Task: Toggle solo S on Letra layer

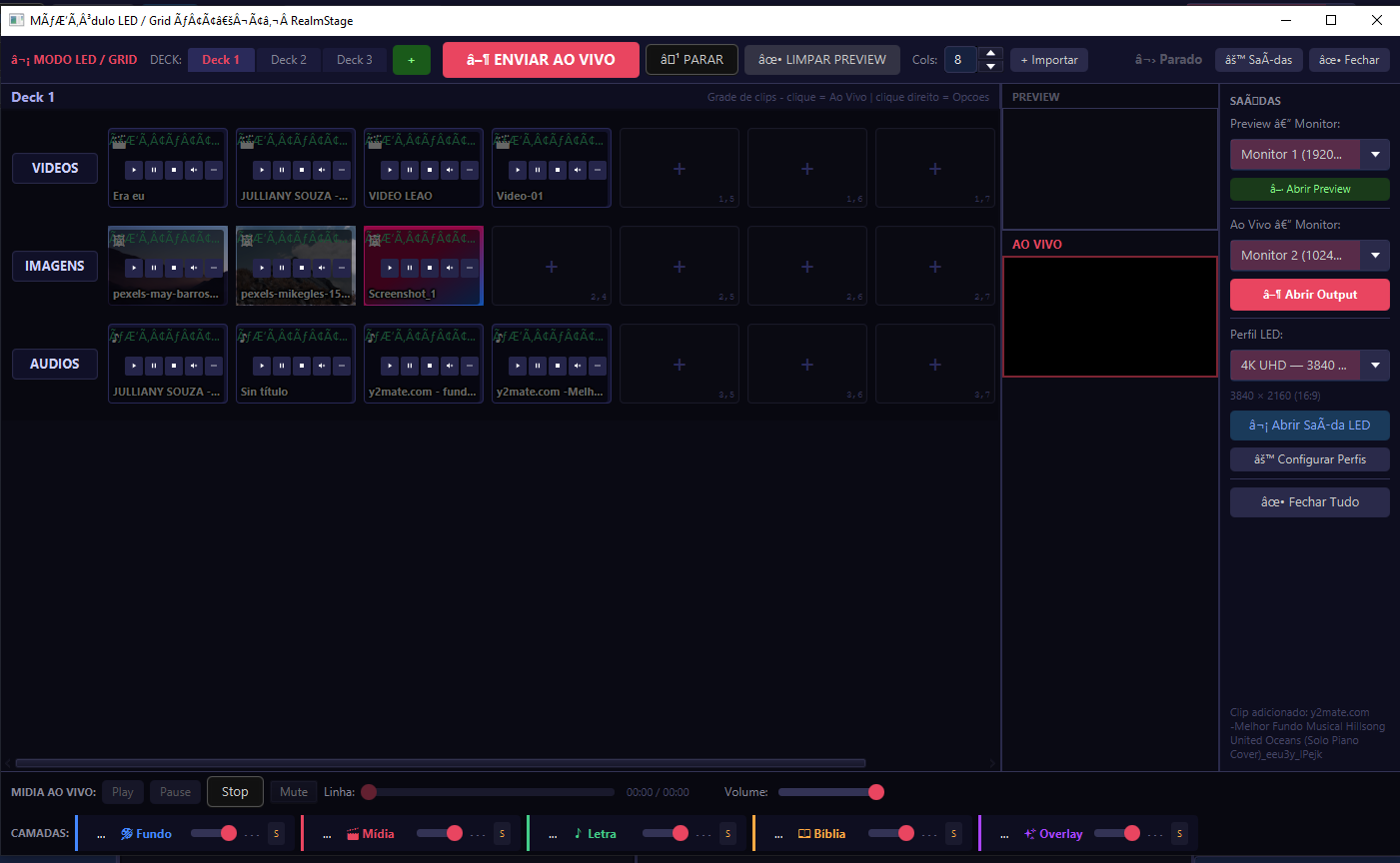Action: point(728,834)
